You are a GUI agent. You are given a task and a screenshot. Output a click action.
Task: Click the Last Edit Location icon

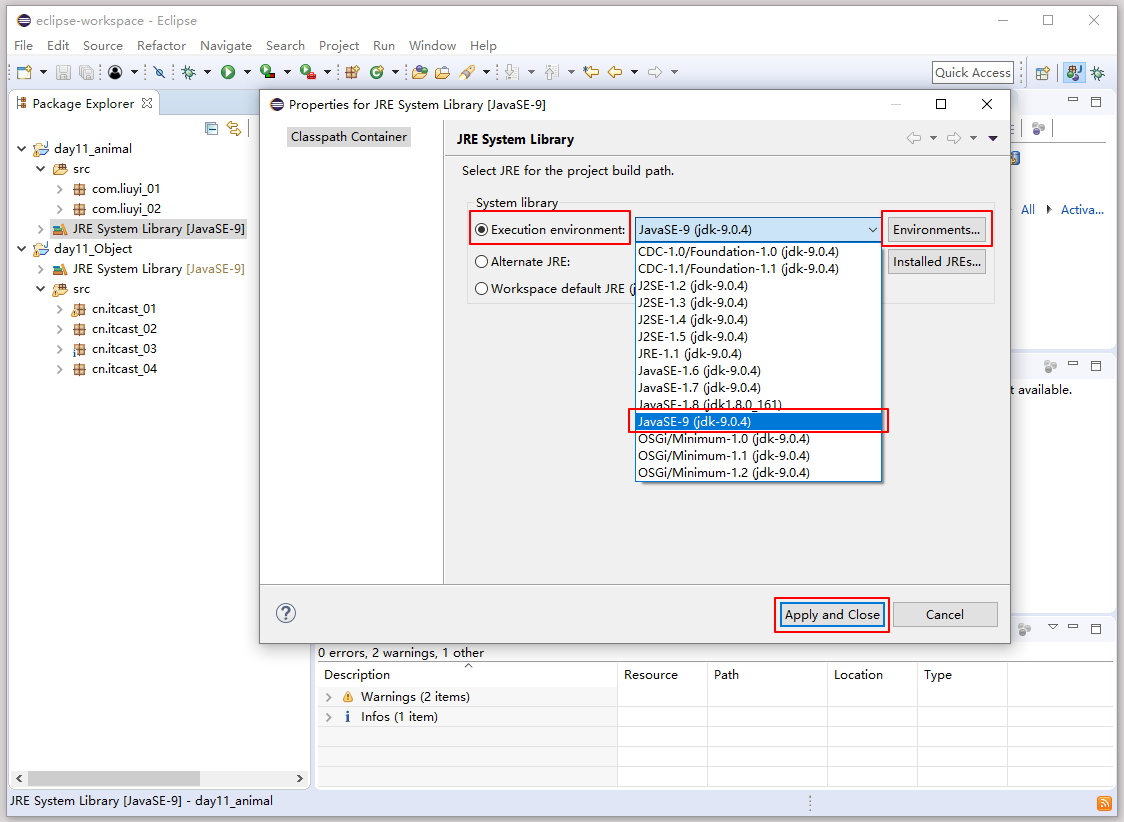(591, 72)
